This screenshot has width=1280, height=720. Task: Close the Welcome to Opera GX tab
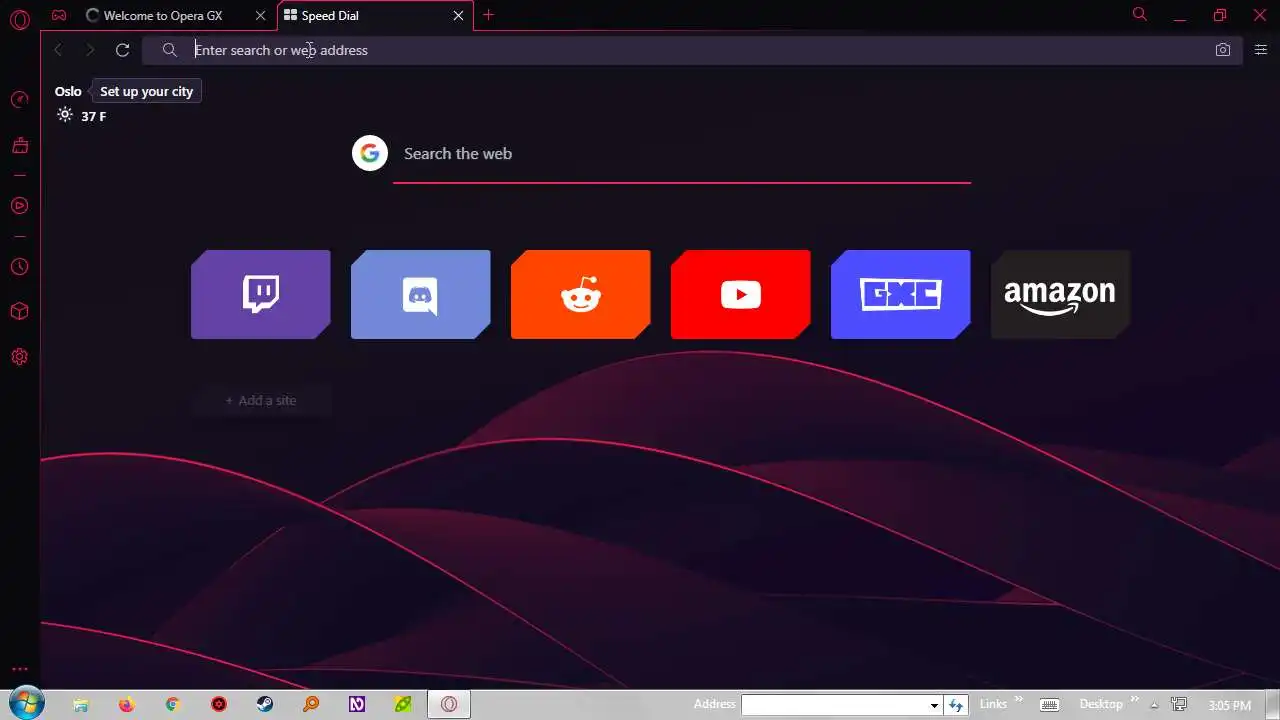tap(260, 16)
